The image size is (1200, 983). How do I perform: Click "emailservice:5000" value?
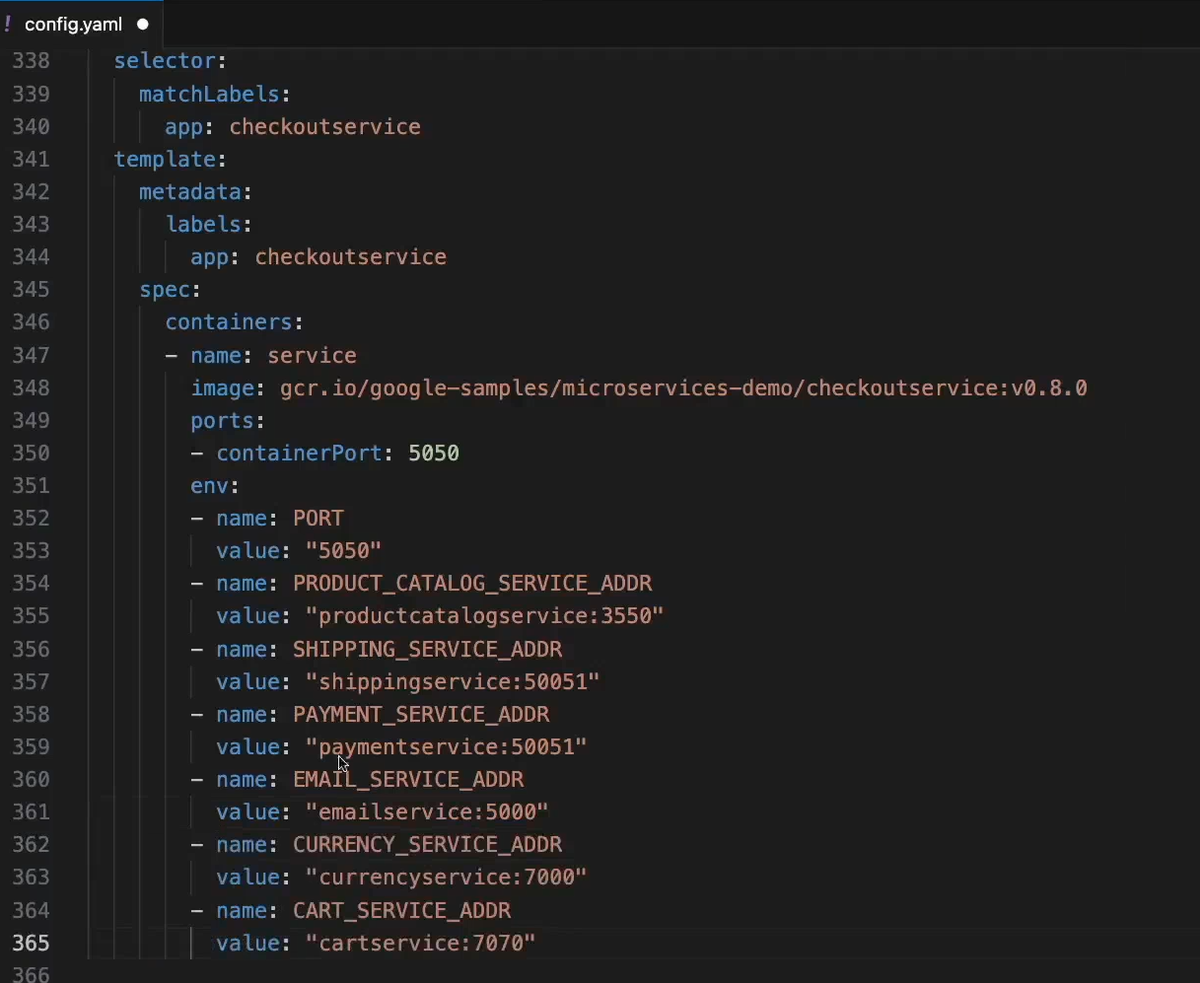(427, 812)
